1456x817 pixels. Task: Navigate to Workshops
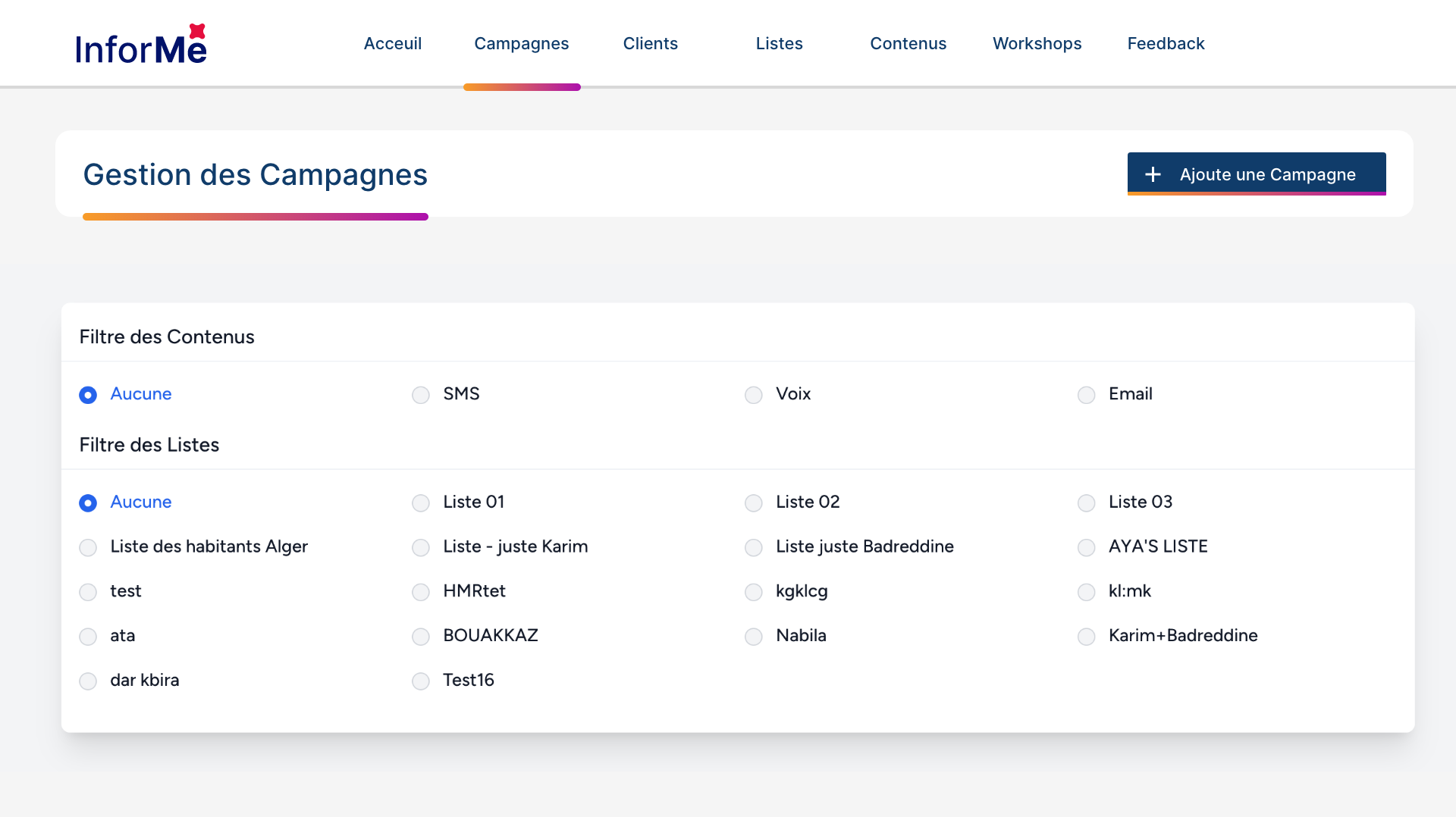[1037, 44]
